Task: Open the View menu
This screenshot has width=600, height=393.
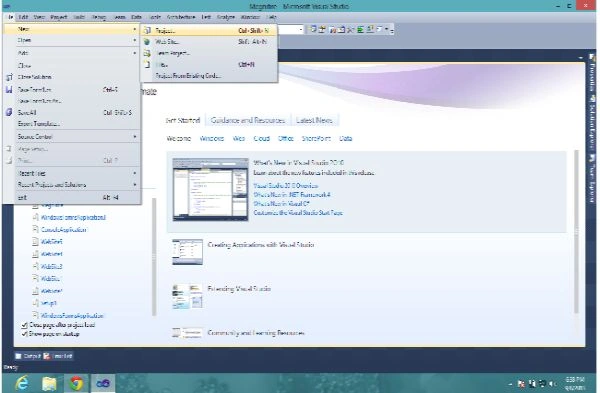Action: pyautogui.click(x=39, y=17)
